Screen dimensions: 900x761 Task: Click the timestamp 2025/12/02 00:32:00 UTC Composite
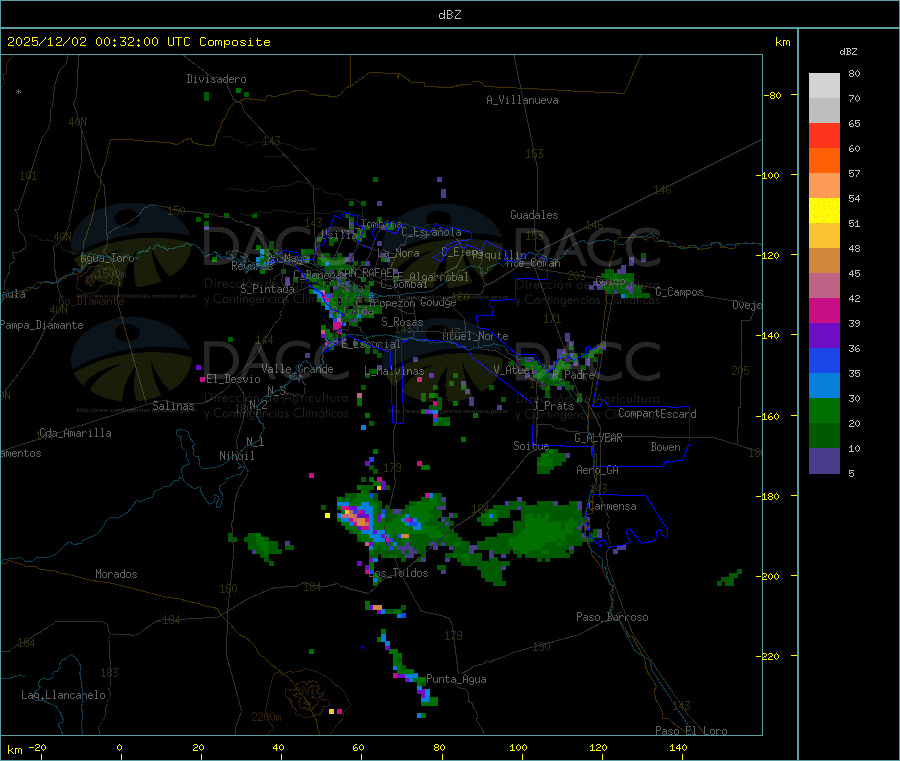(x=138, y=42)
